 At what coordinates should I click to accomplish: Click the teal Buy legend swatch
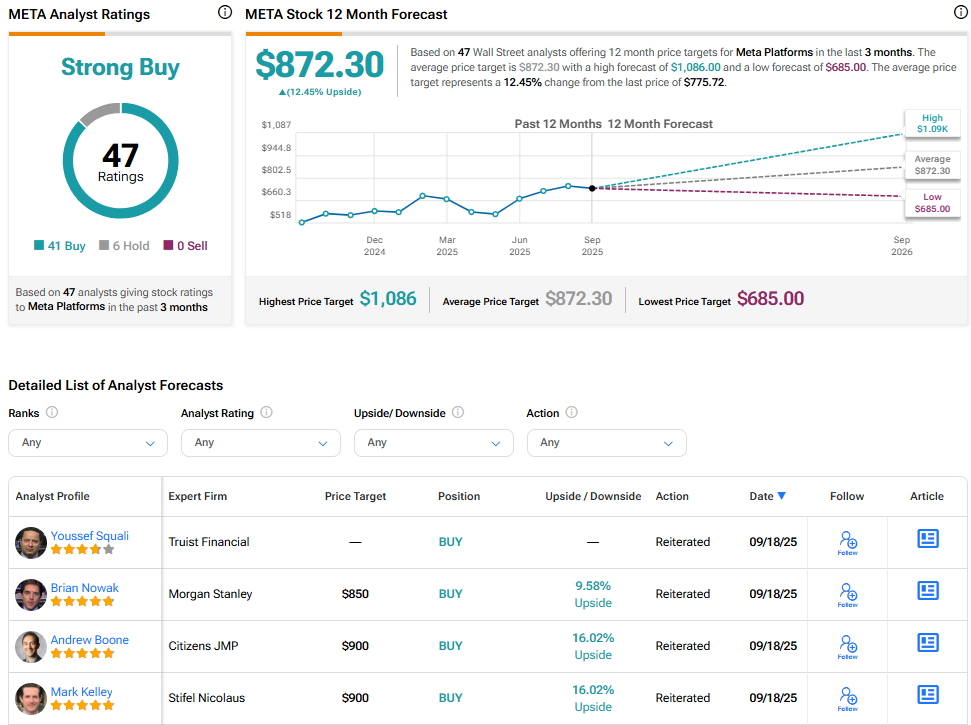click(39, 245)
